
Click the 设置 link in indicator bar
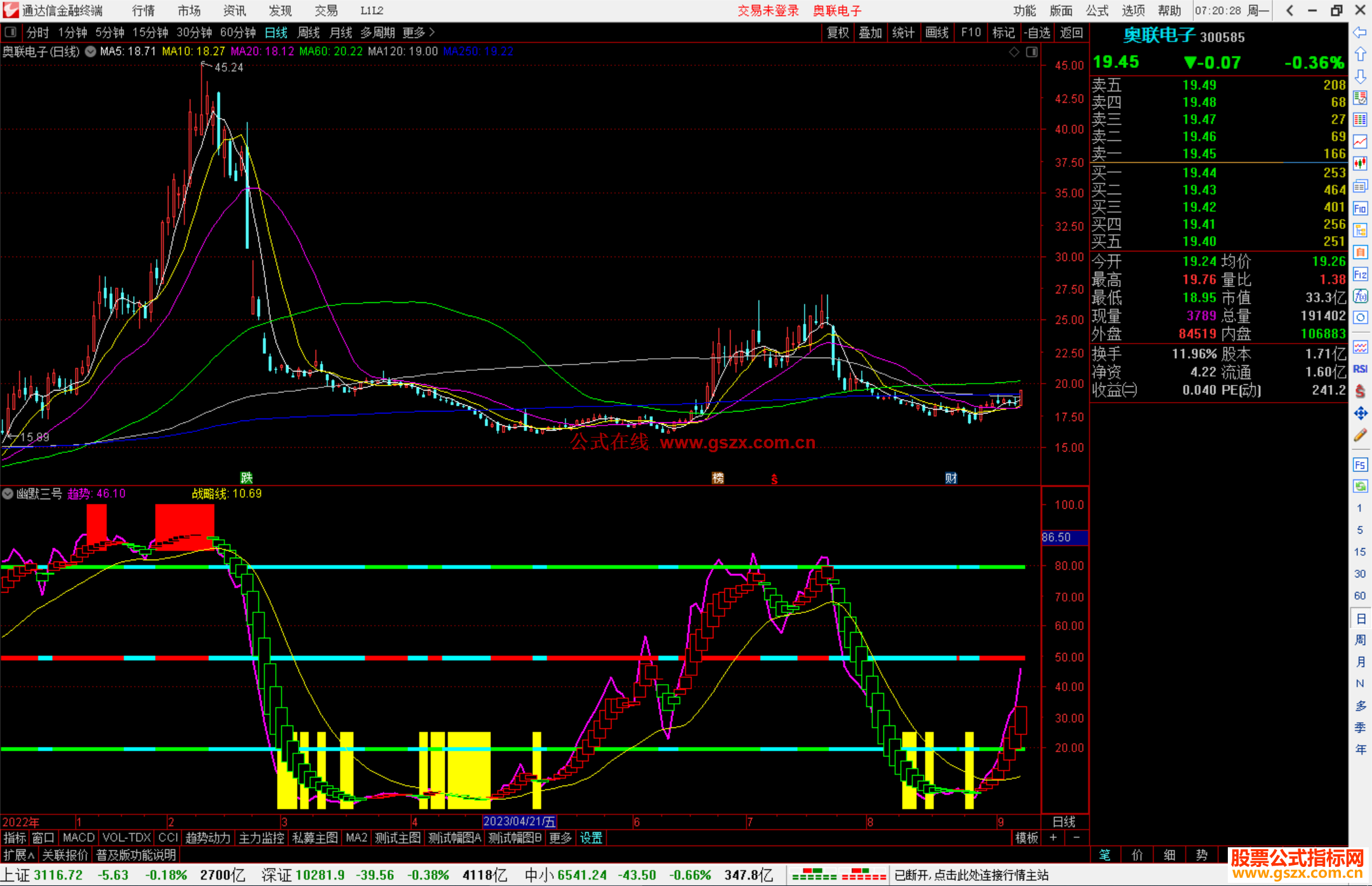pyautogui.click(x=591, y=838)
